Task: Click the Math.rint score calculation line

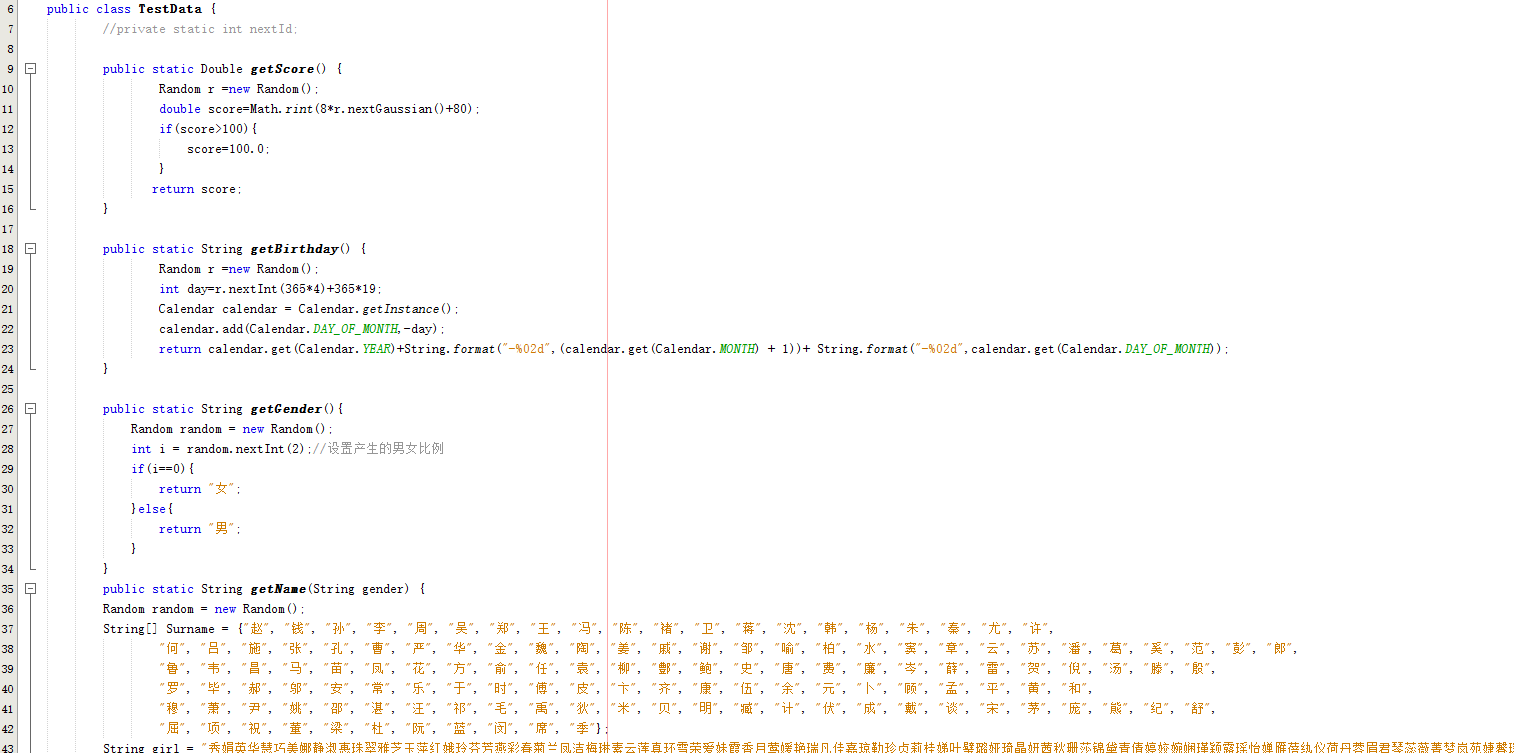Action: [319, 109]
